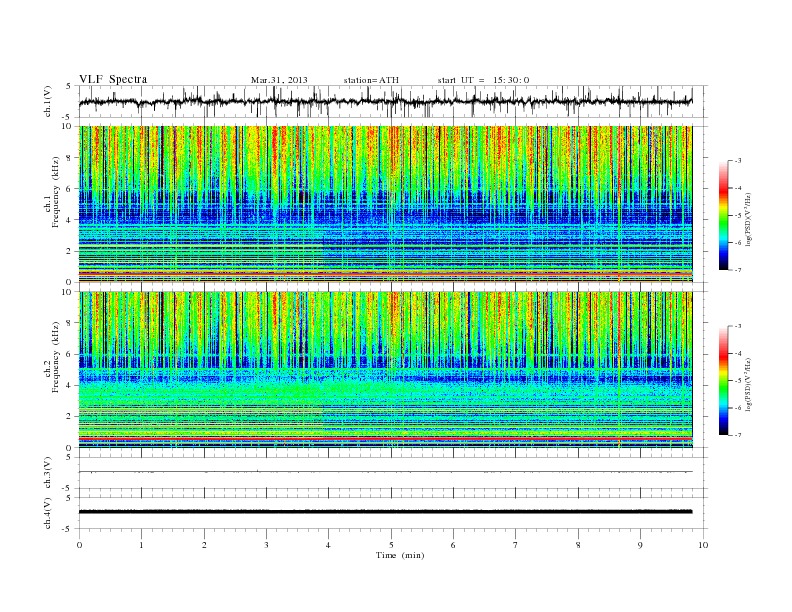Click time axis tick label "9"
Viewport: 792px width, 612px height.
pos(640,545)
